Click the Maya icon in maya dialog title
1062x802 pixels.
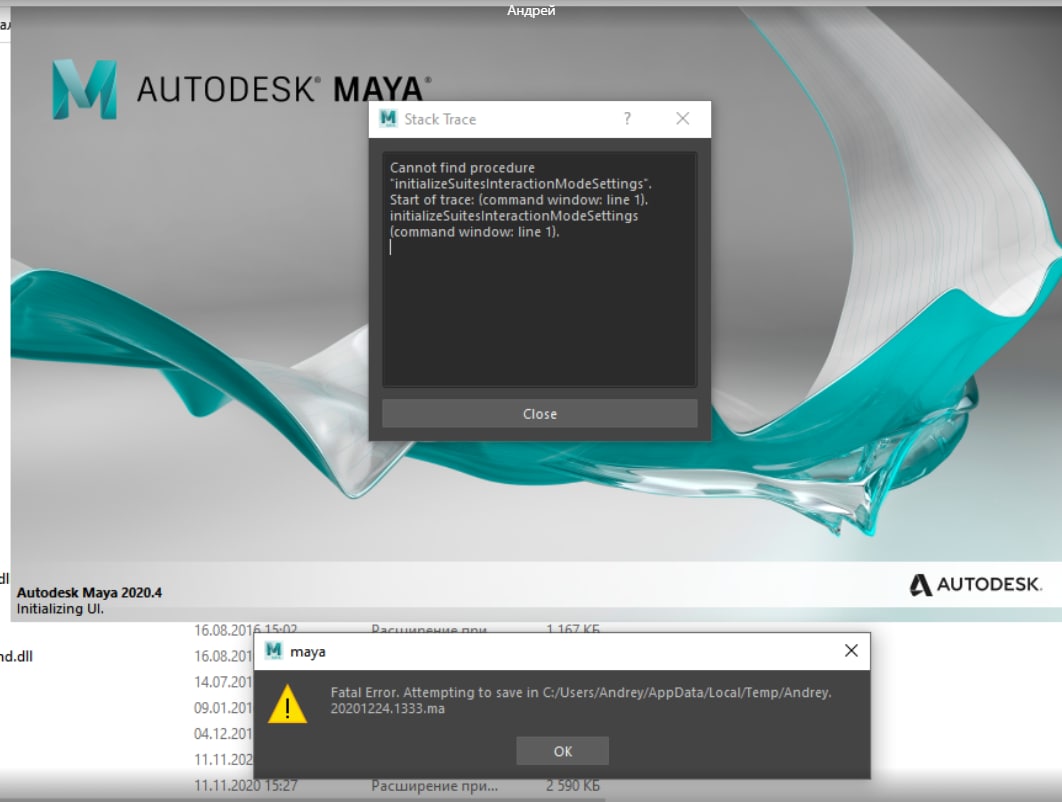point(274,651)
